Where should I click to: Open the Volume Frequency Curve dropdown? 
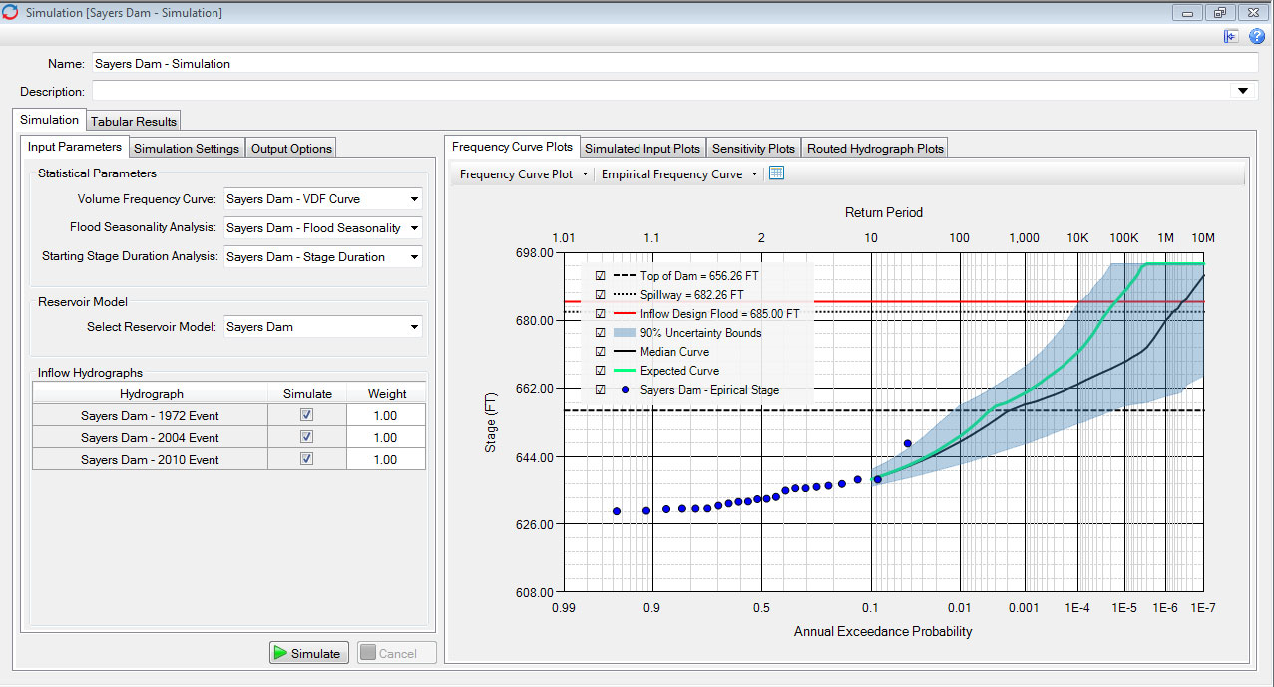coord(413,198)
